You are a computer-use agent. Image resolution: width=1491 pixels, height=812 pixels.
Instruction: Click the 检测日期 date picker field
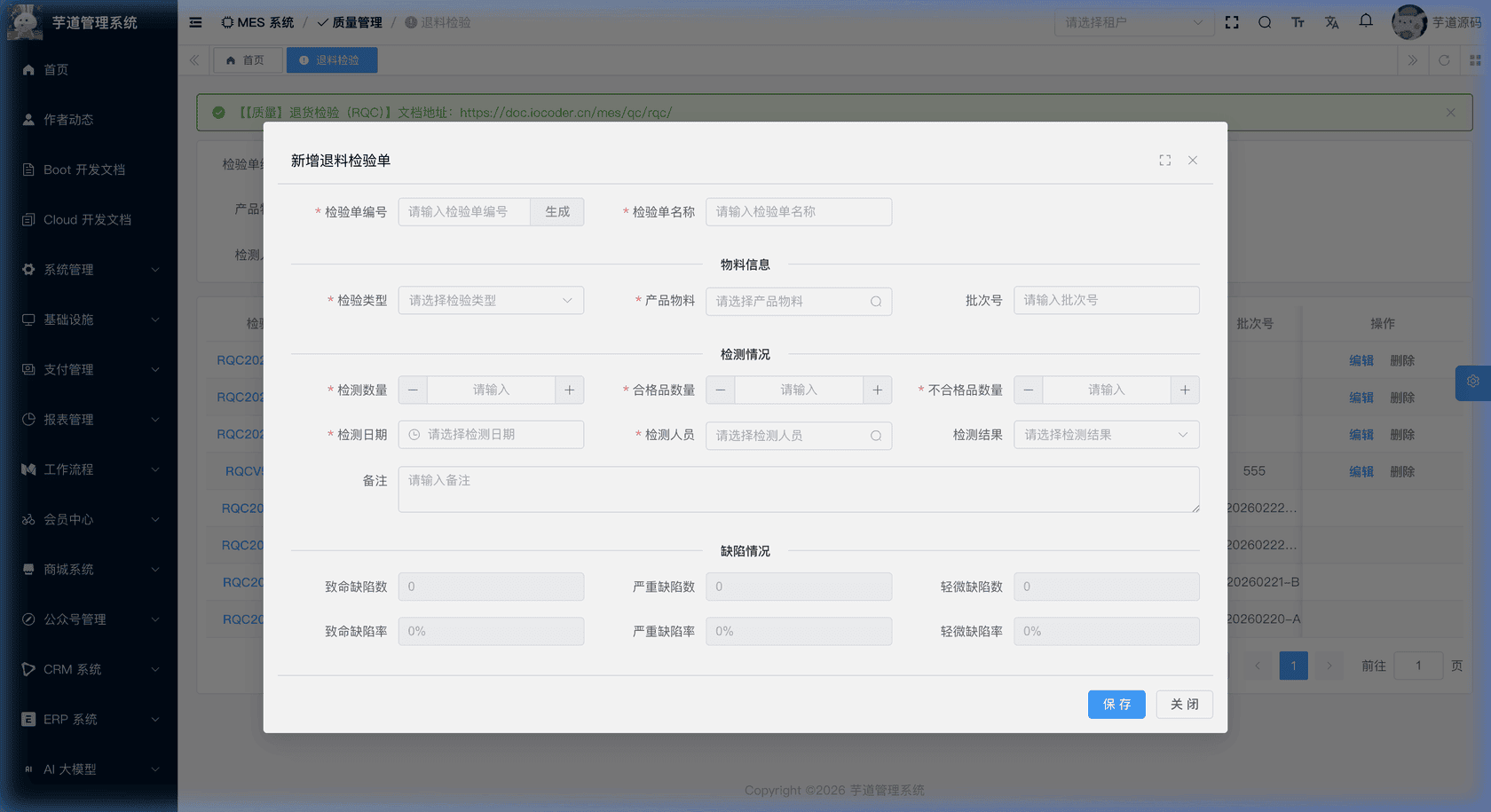tap(491, 435)
